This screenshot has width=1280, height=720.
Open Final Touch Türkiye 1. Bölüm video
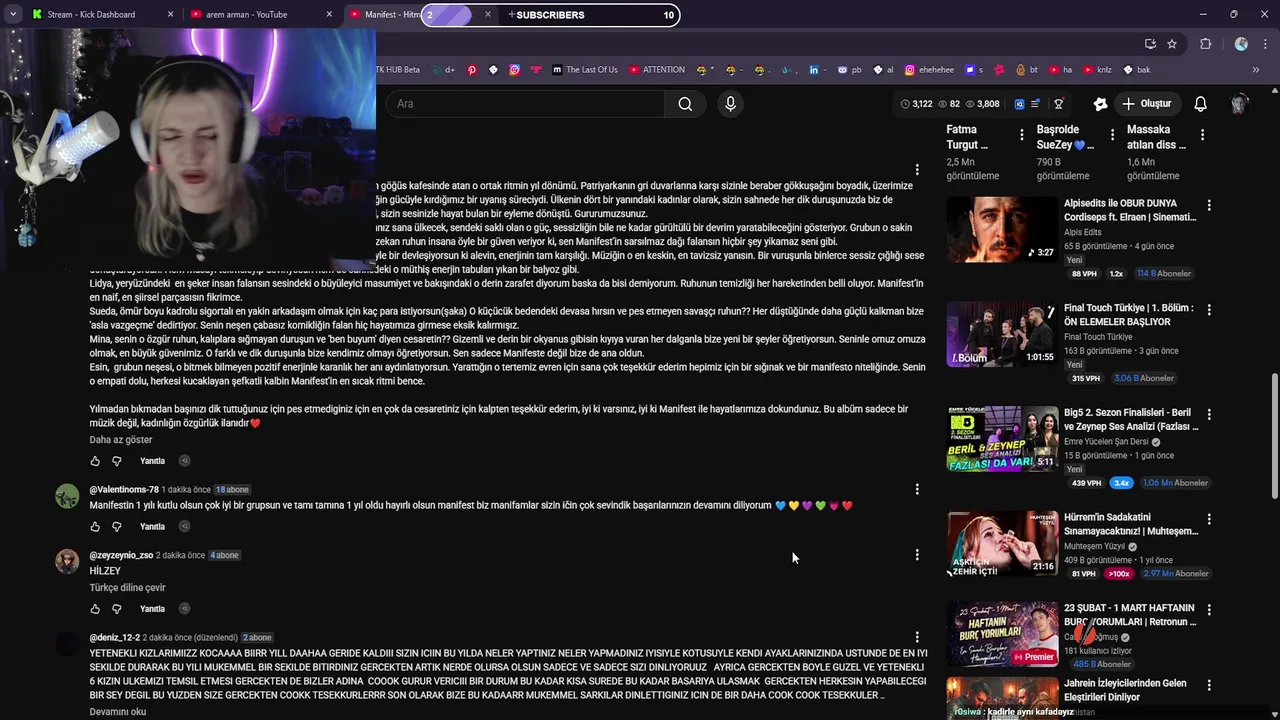[1002, 334]
